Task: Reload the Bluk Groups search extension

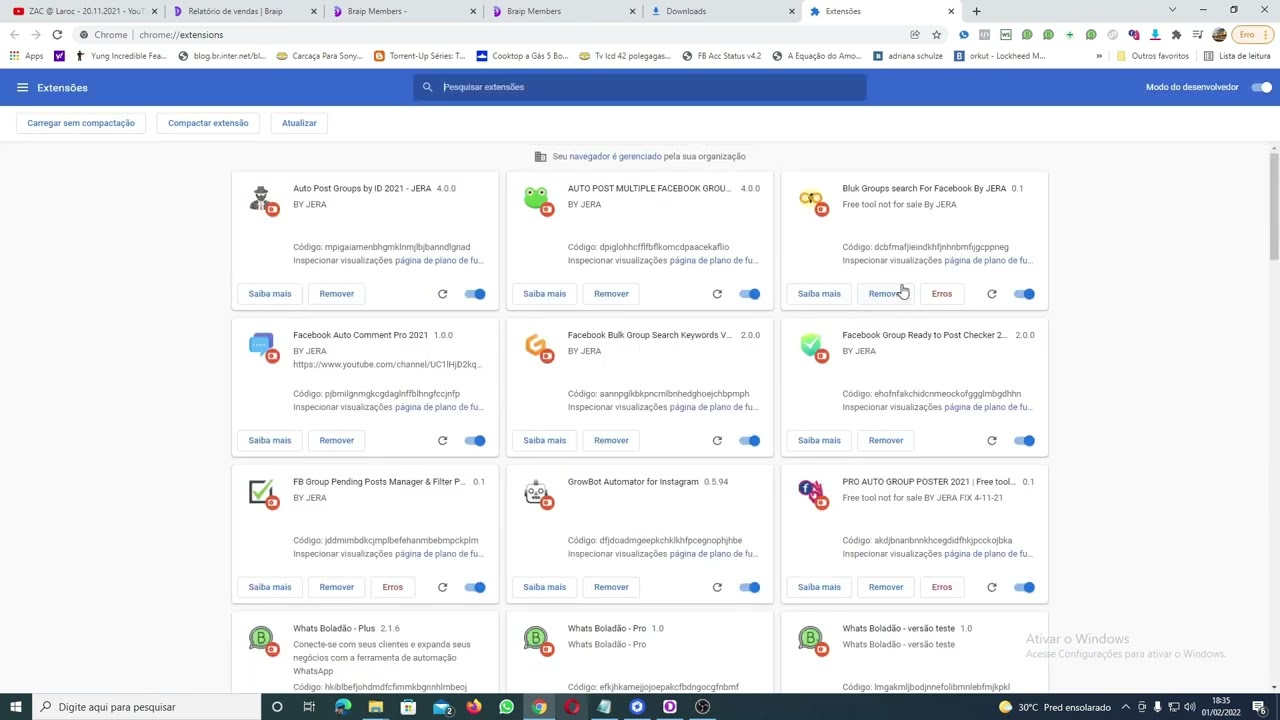Action: click(x=991, y=294)
